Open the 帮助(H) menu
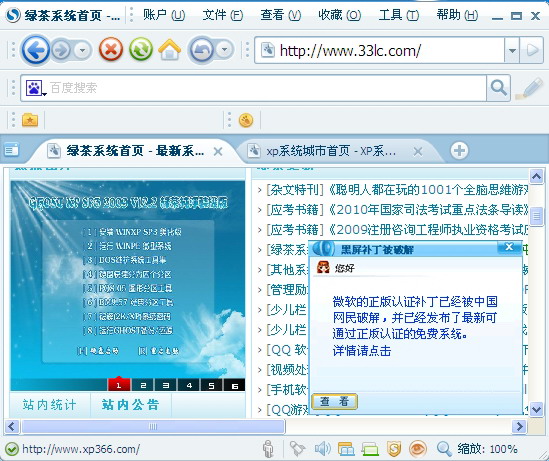Viewport: 549px width, 461px height. [457, 15]
